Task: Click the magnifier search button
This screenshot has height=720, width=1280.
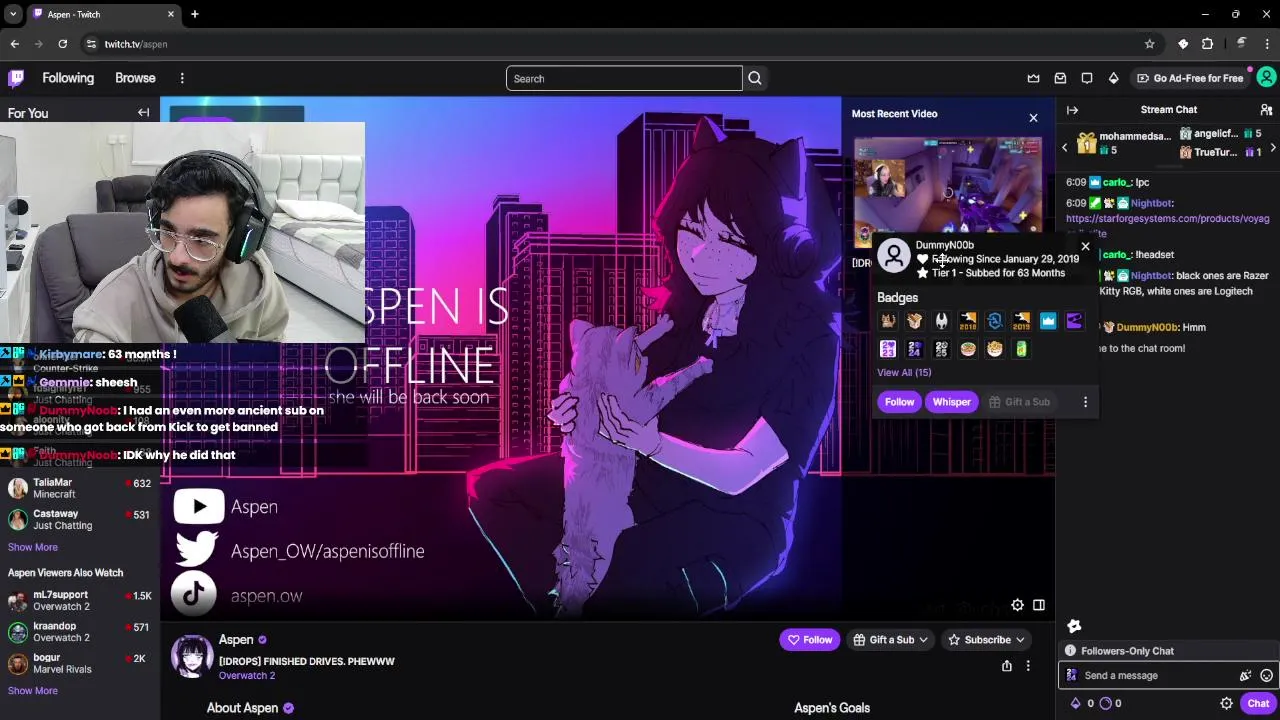Action: pyautogui.click(x=755, y=78)
